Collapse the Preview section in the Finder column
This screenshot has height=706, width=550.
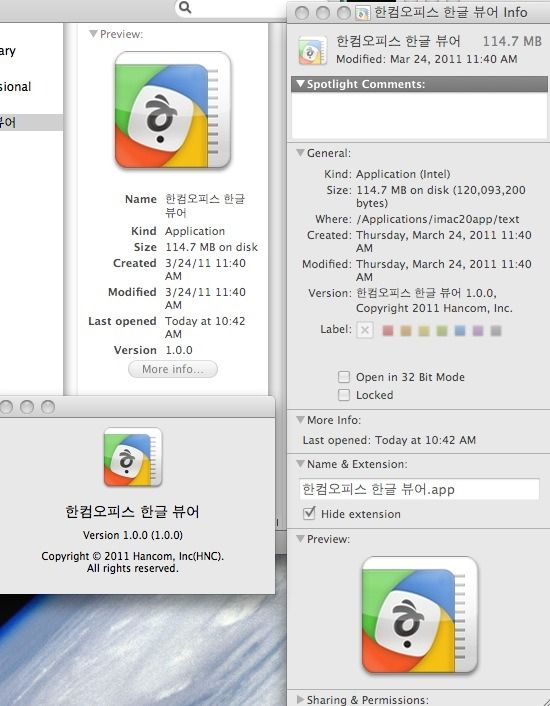coord(93,34)
